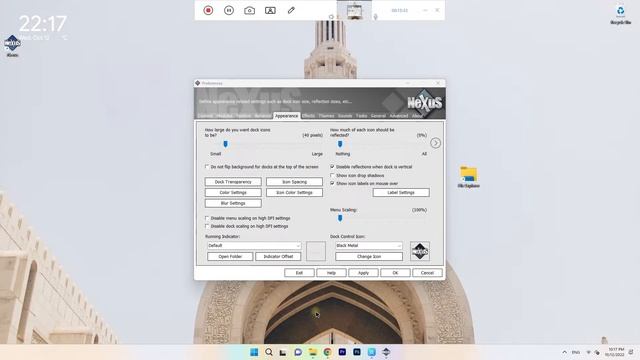Open Adobe Photoshop from the taskbar
This screenshot has height=360, width=640.
[357, 352]
